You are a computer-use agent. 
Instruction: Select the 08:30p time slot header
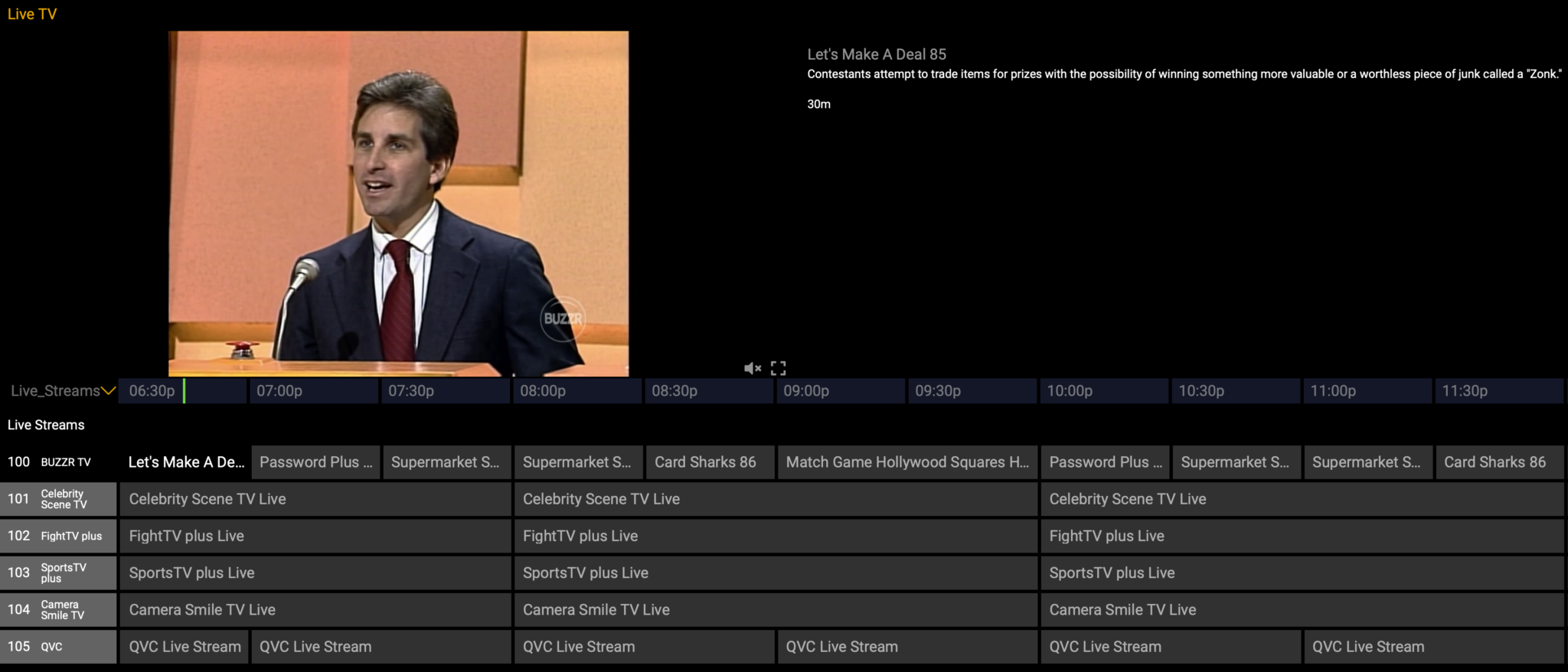(x=709, y=391)
